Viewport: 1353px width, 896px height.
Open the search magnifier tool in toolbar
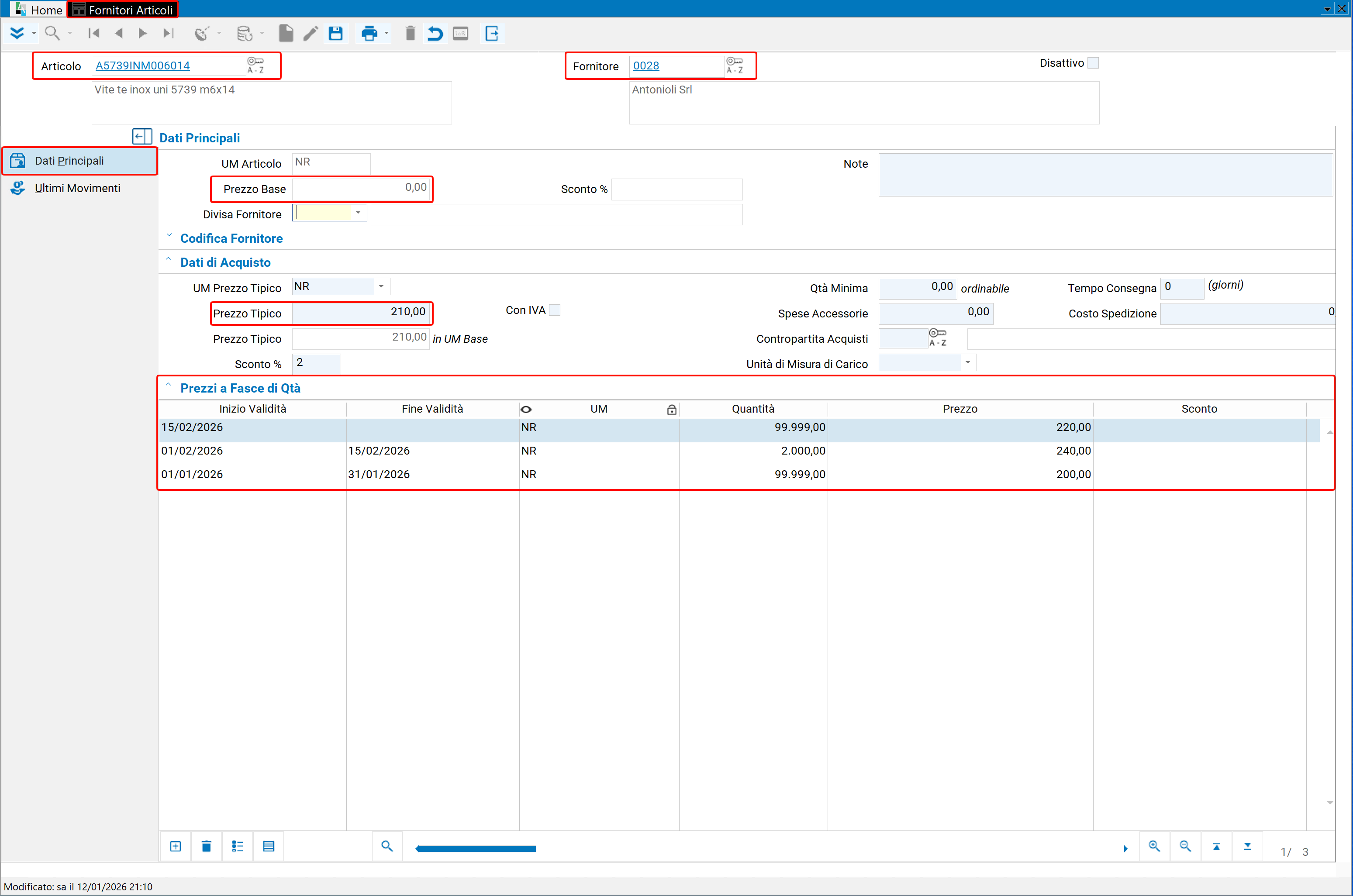(52, 33)
